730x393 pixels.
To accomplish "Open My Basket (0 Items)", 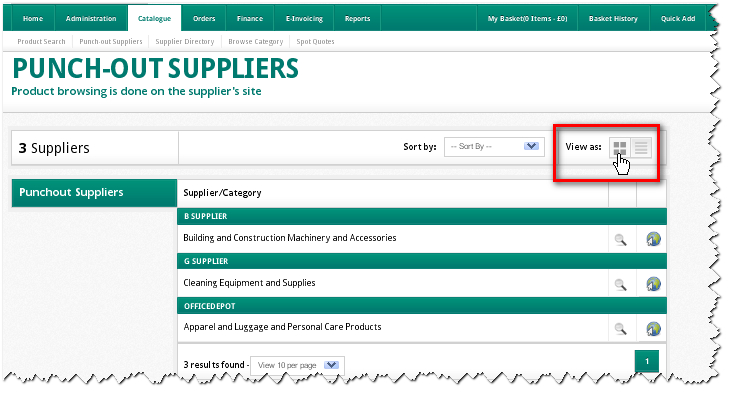I will 527,19.
